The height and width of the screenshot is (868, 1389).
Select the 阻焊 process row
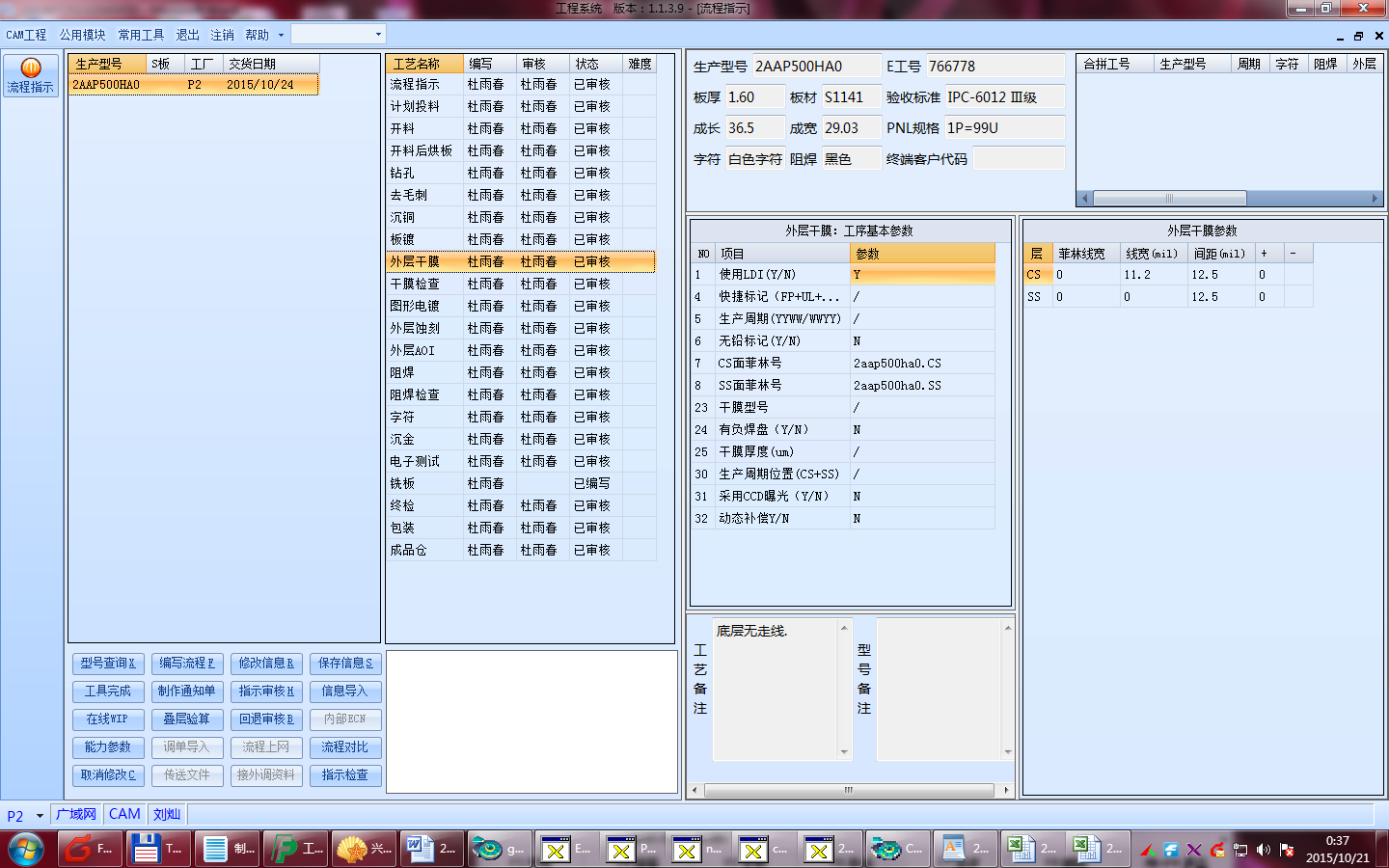pyautogui.click(x=521, y=372)
